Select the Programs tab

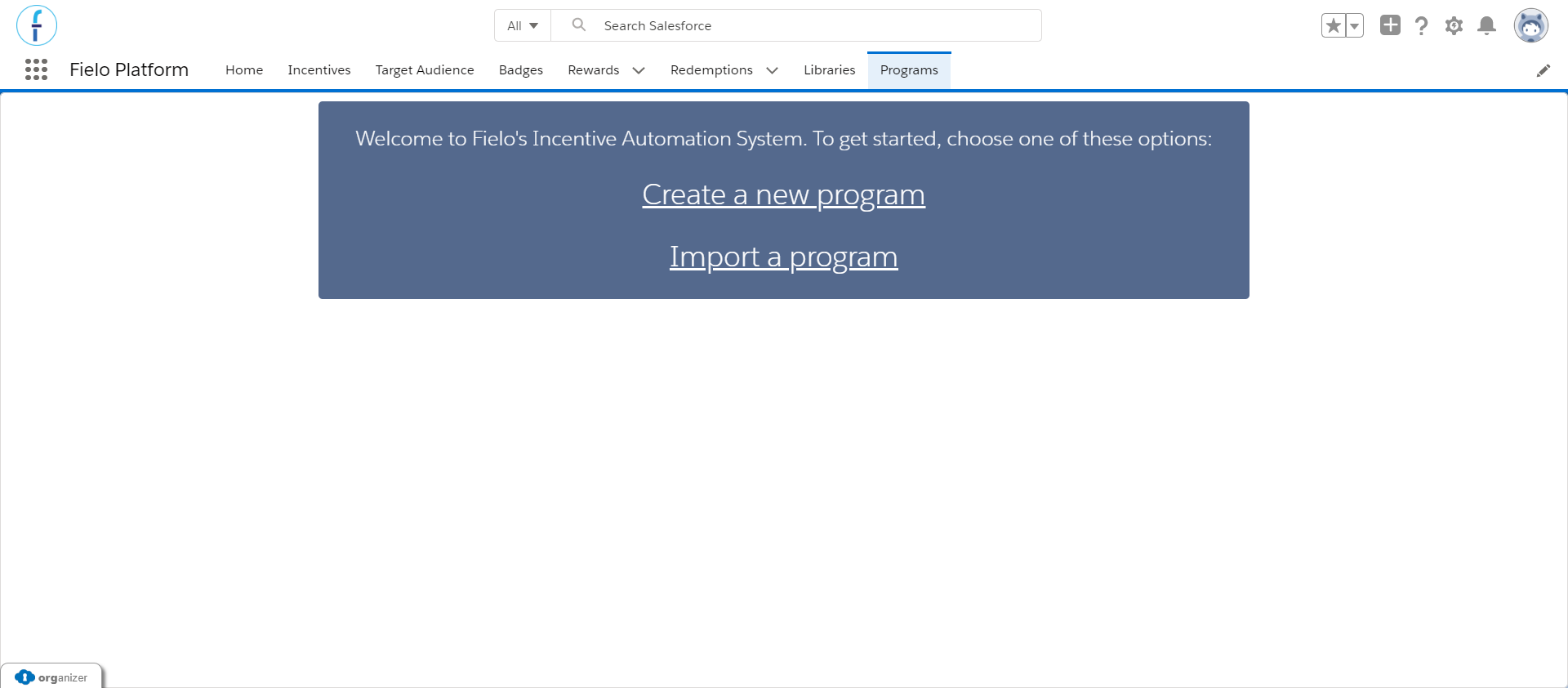pos(909,70)
